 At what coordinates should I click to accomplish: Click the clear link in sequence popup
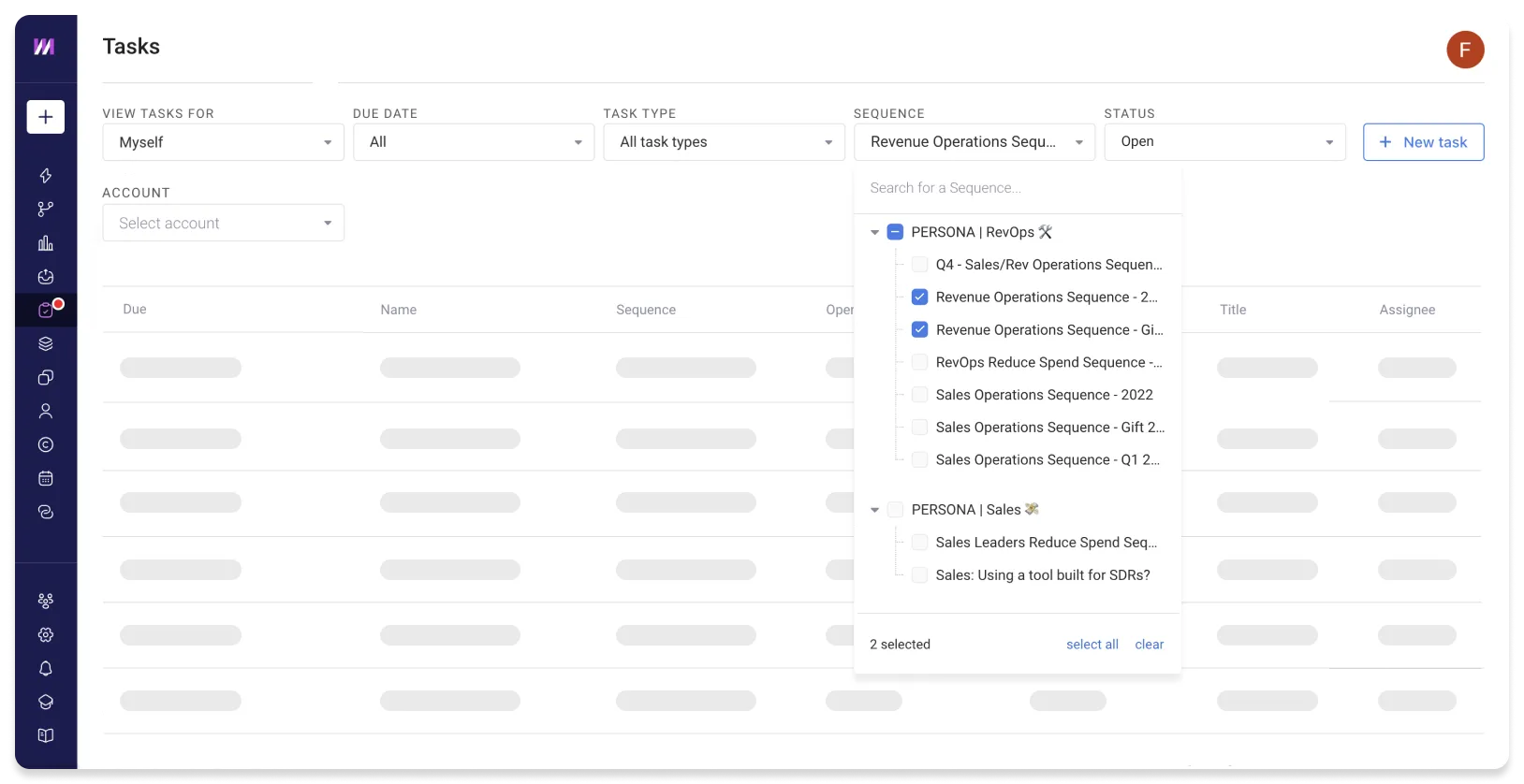1149,645
